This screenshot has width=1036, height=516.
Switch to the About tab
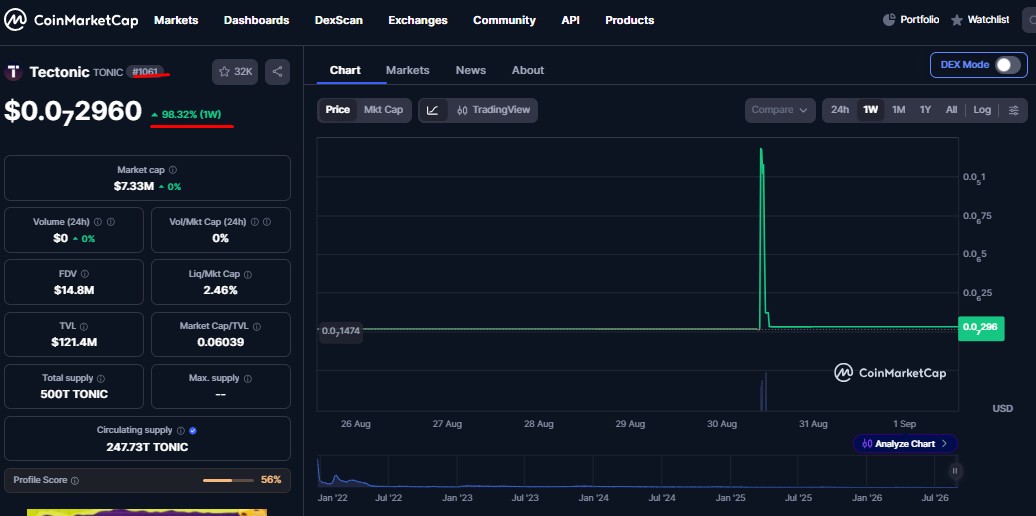point(528,70)
